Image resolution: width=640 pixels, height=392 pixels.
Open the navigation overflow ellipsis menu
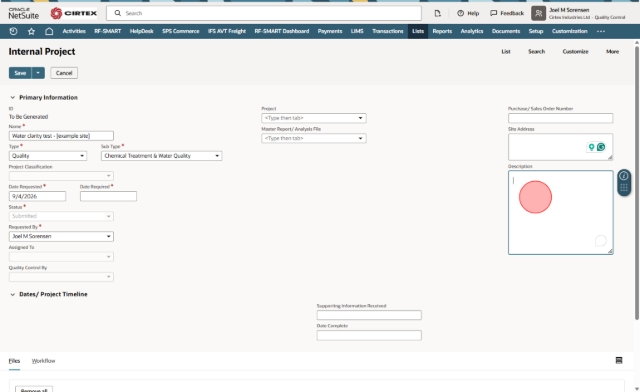point(601,31)
